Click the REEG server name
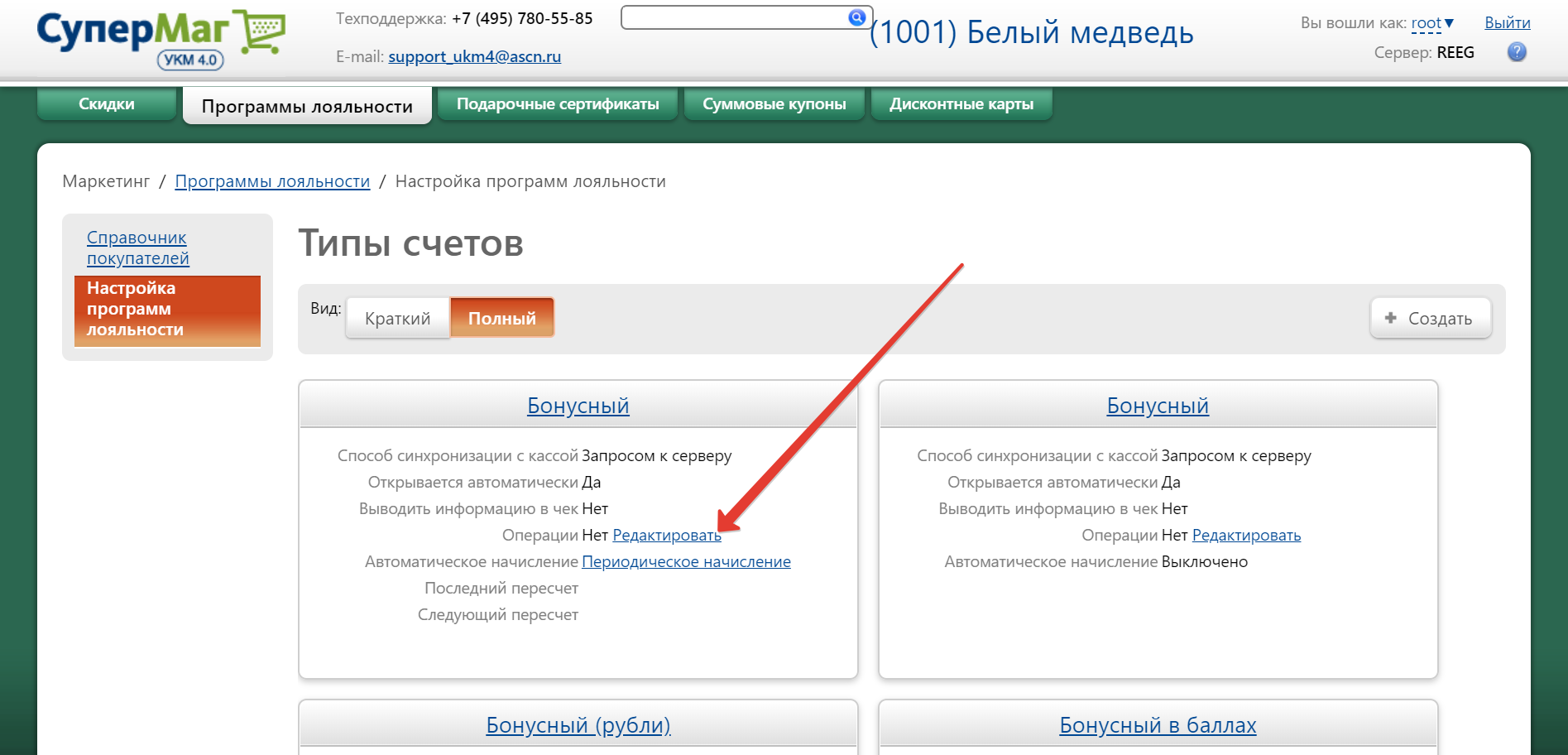The image size is (1568, 755). coord(1455,53)
